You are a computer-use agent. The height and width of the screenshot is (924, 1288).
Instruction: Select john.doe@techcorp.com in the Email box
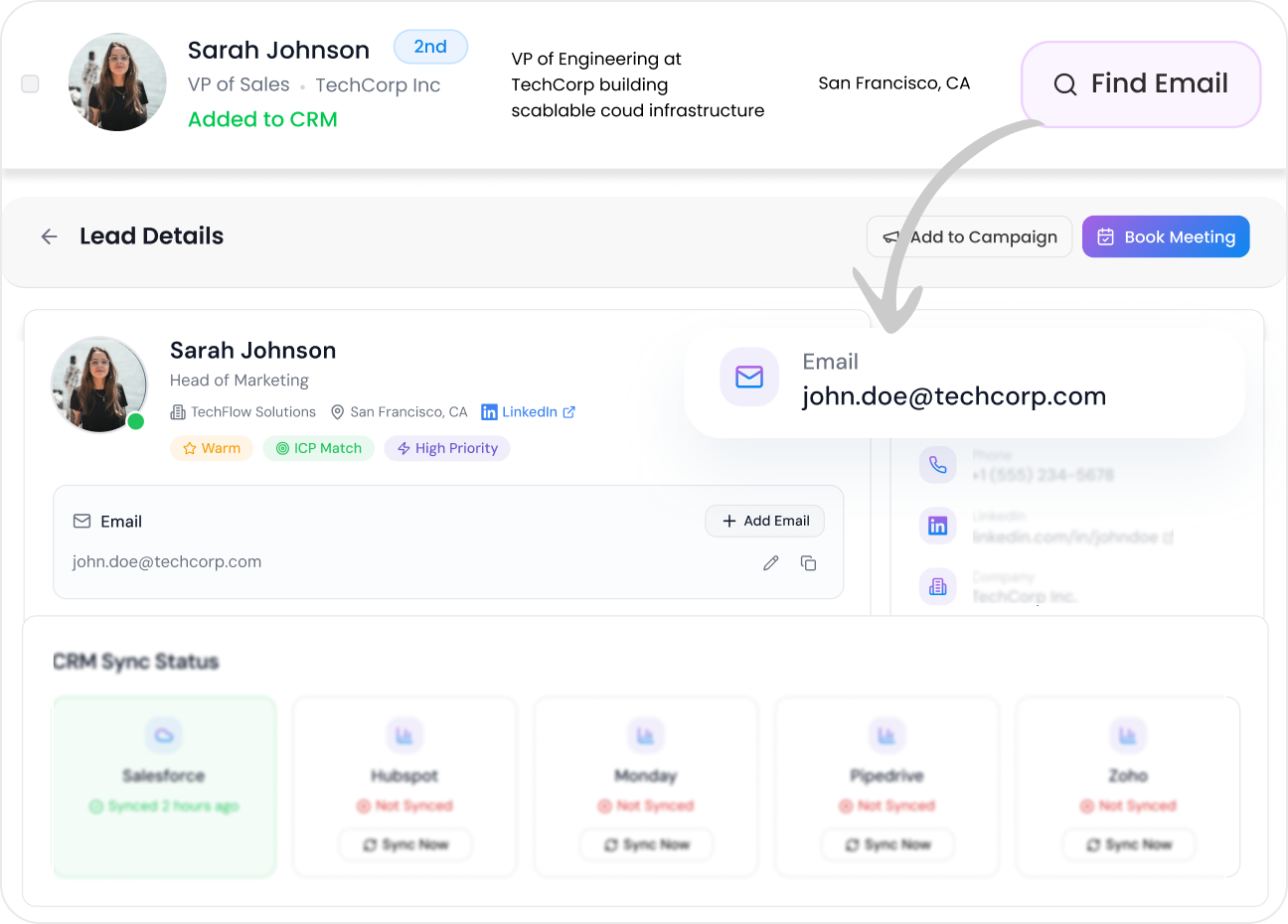(167, 562)
